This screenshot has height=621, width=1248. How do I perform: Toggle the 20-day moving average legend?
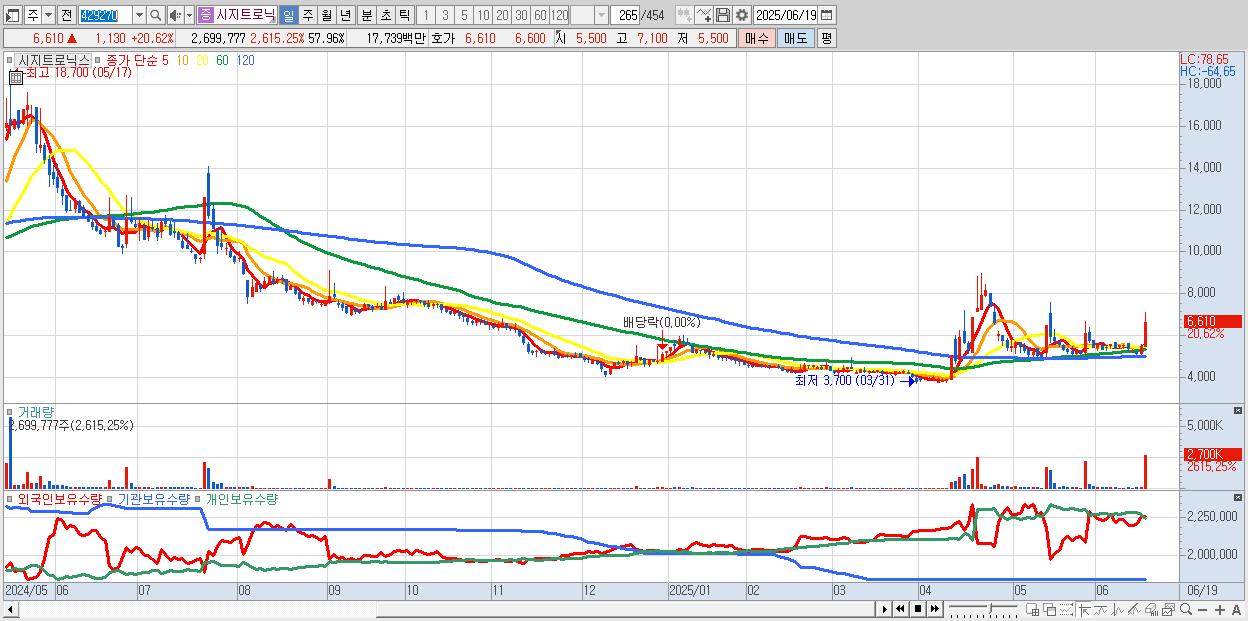[202, 60]
